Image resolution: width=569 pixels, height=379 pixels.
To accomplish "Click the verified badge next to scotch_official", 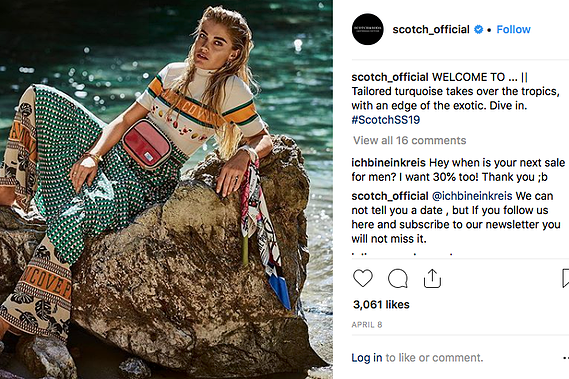I will click(x=479, y=29).
